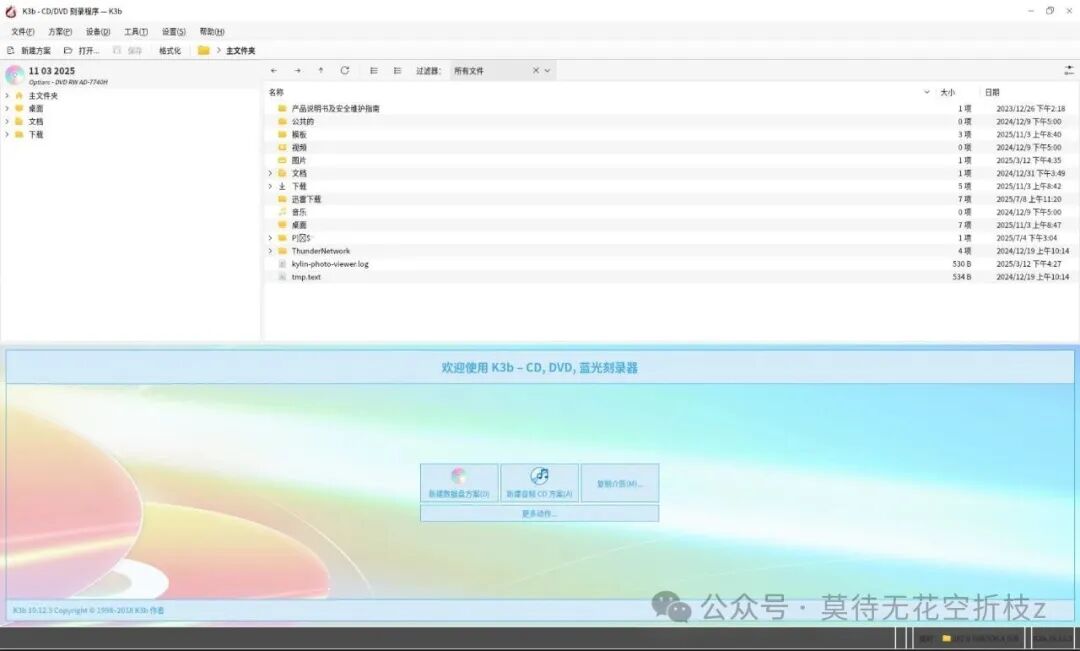
Task: Expand 下载 in the left tree
Action: coord(7,134)
